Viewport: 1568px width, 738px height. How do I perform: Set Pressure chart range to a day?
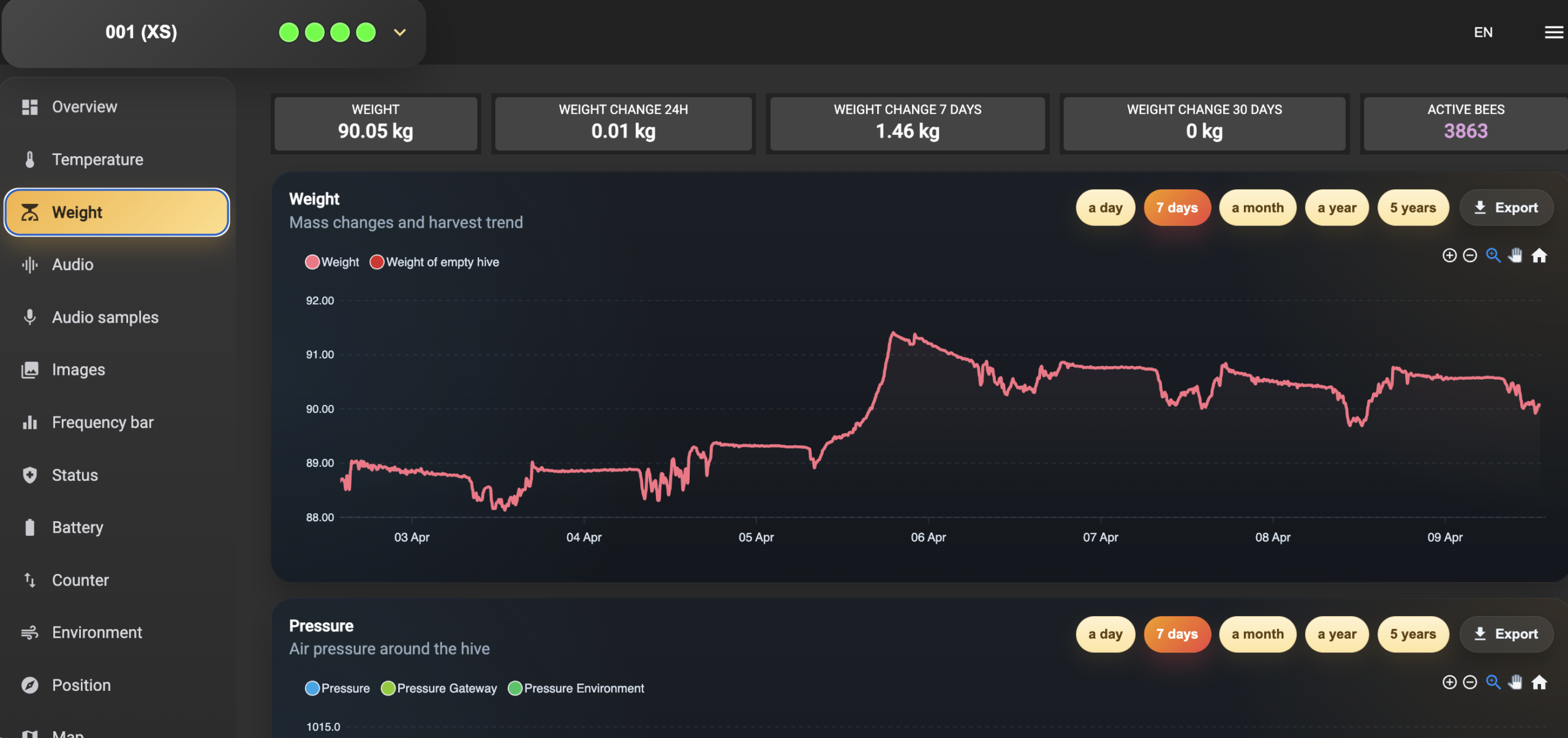[x=1105, y=634]
